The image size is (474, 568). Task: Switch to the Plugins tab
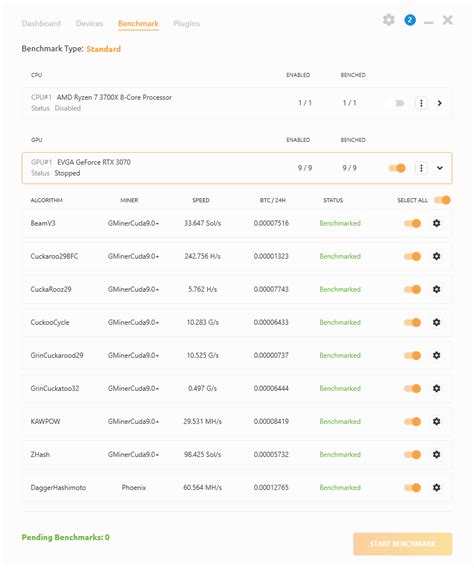(x=186, y=24)
